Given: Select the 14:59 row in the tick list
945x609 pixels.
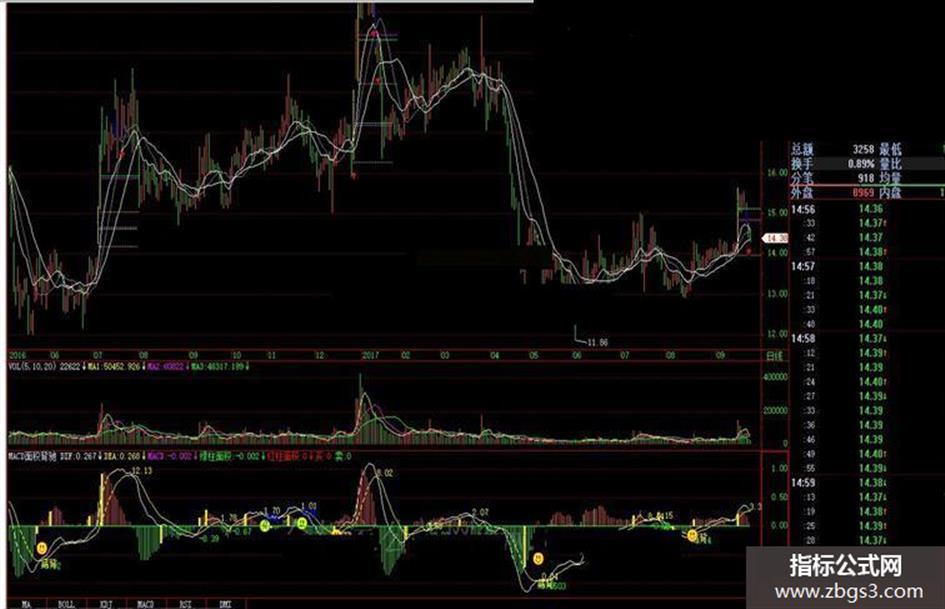Looking at the screenshot, I should click(868, 483).
